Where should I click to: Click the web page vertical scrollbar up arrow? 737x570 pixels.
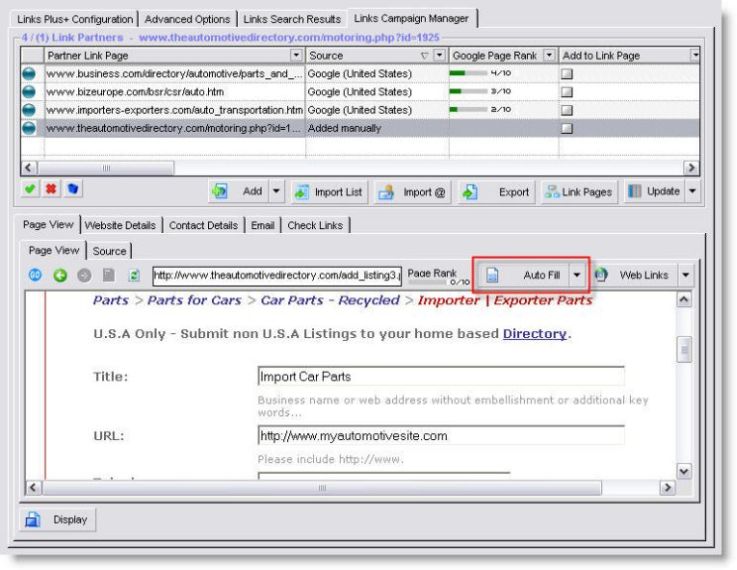[684, 299]
